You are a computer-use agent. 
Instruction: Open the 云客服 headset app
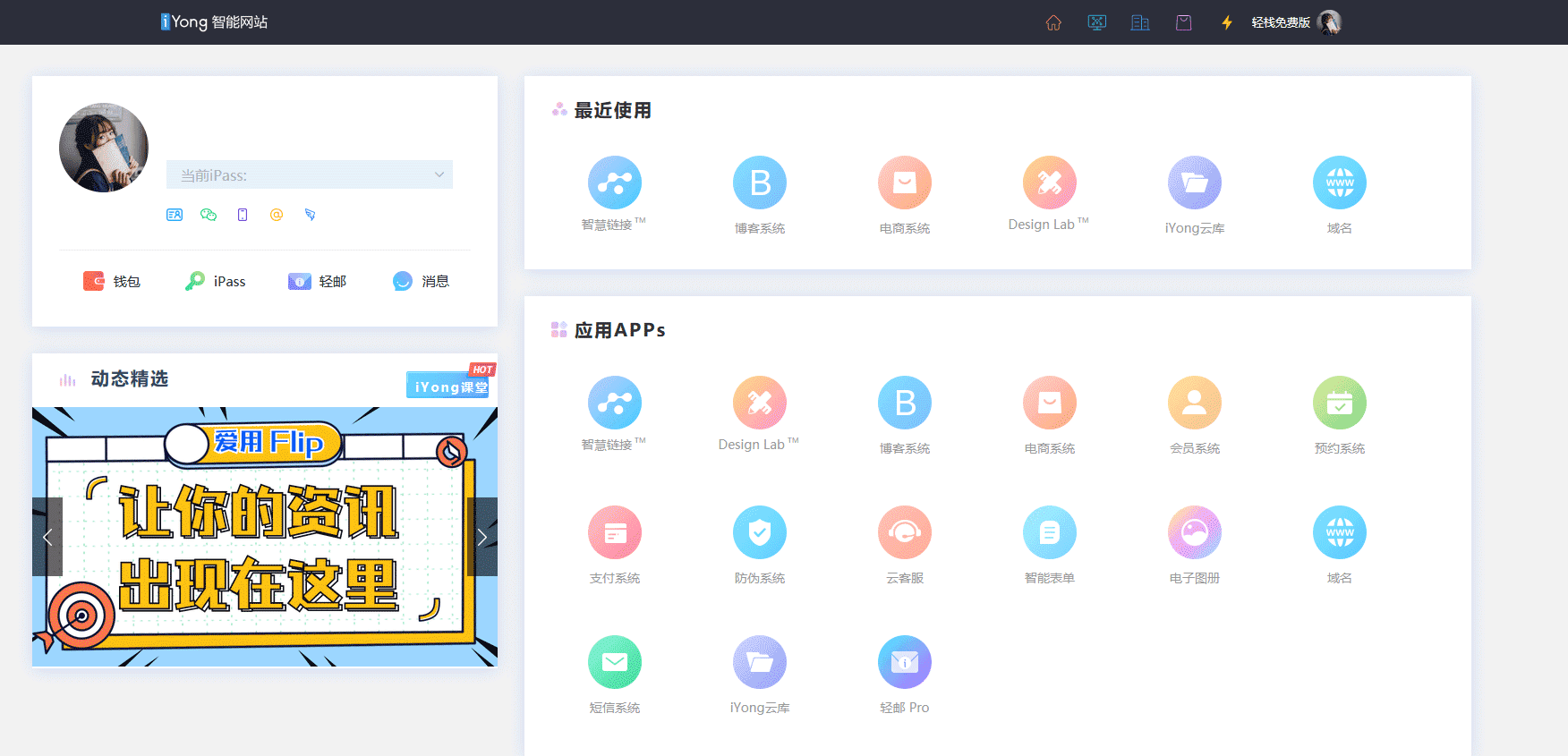click(904, 533)
